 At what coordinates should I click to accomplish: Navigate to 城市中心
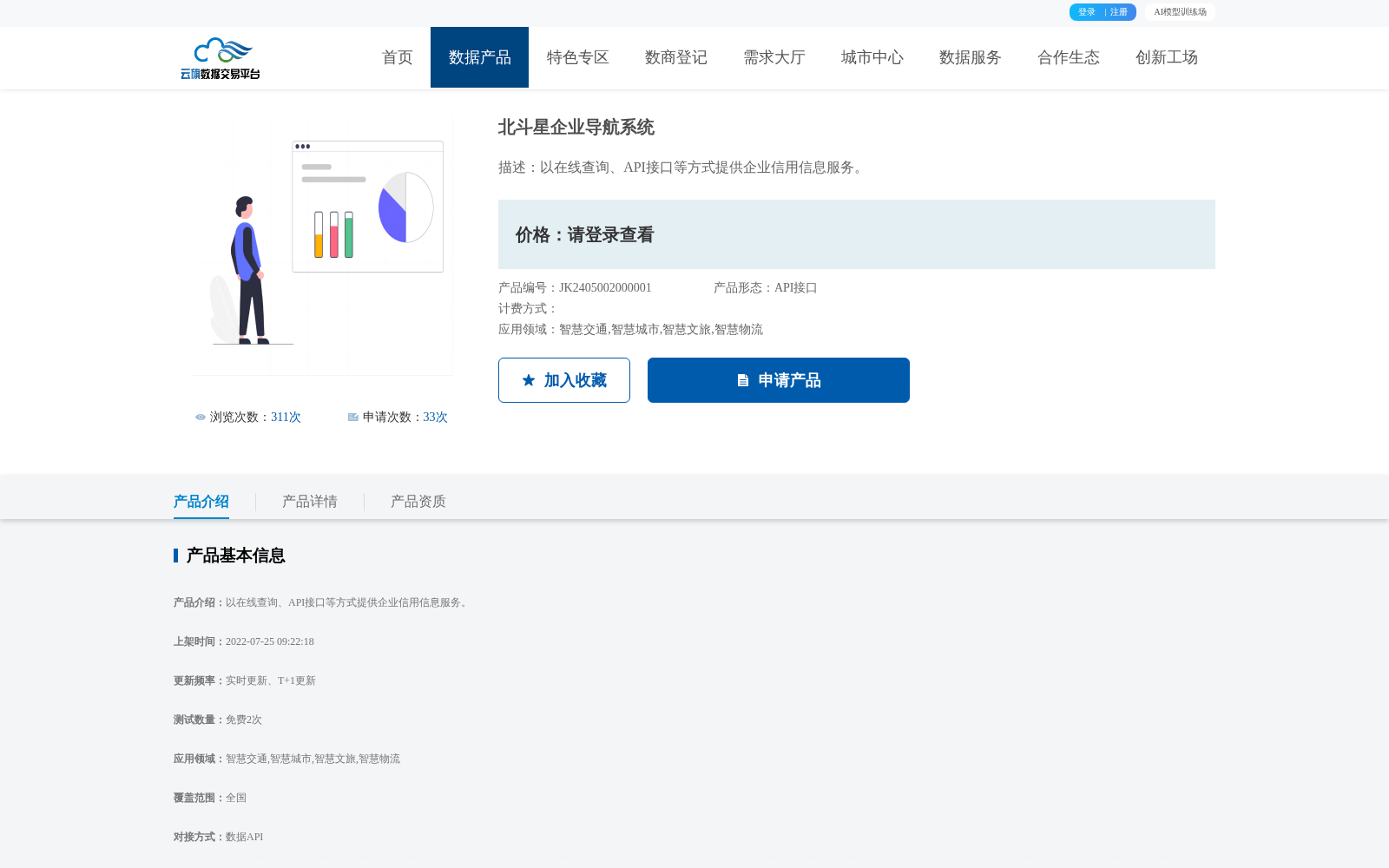(872, 57)
